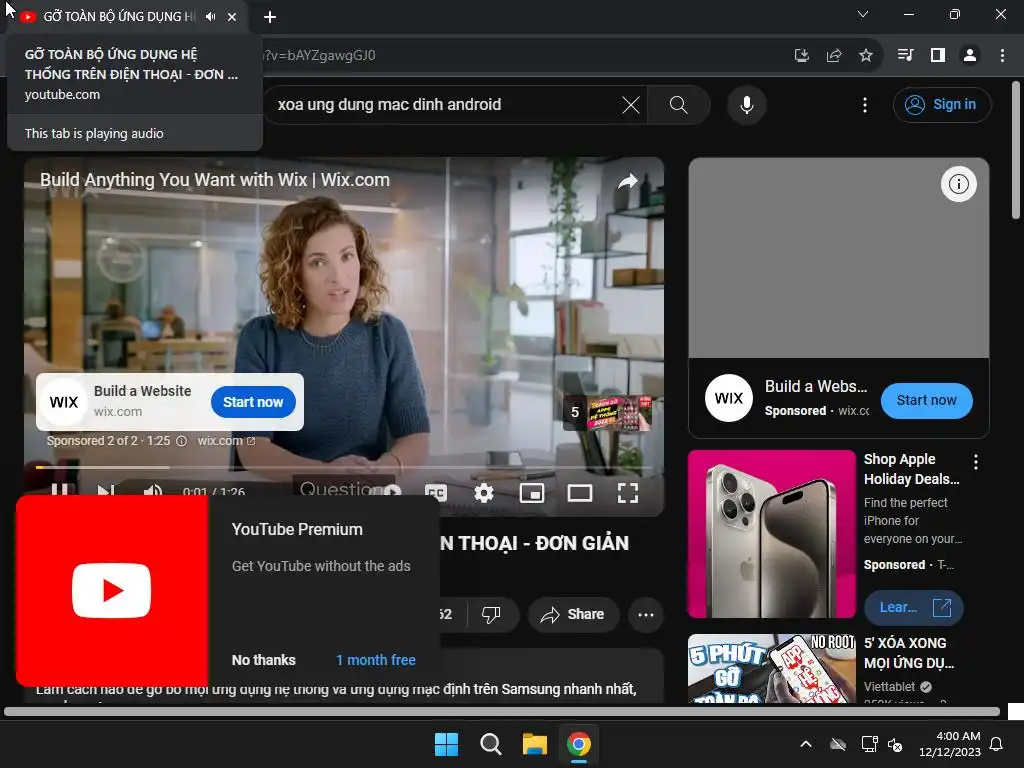Skip to the next video
The image size is (1024, 768).
pos(106,490)
